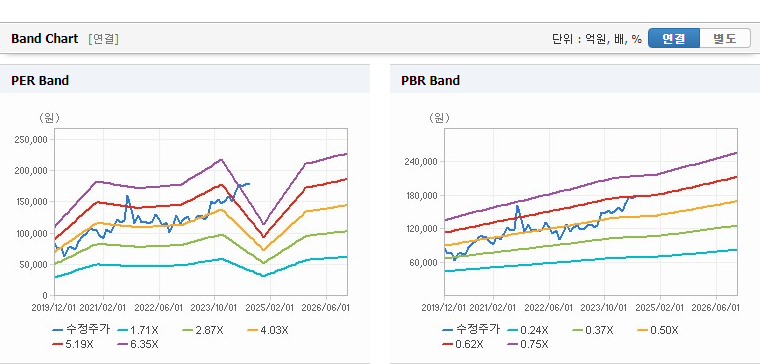Click 2021/02/01 date on PBR Band axis
The width and height of the screenshot is (760, 364).
point(492,308)
